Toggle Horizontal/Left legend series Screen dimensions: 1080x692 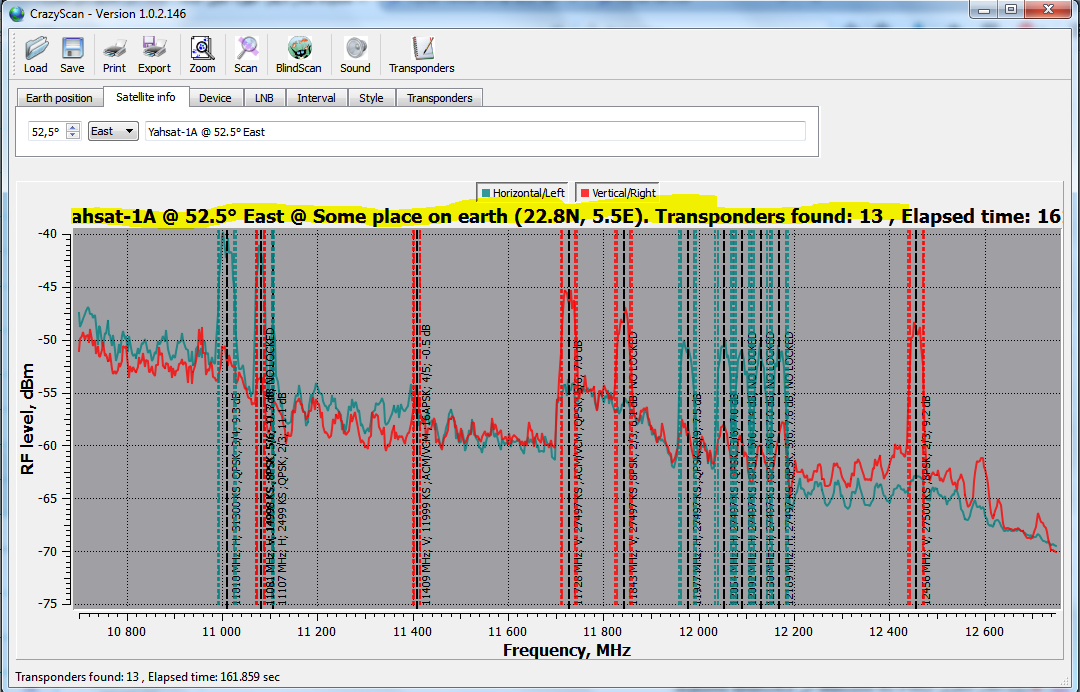522,193
